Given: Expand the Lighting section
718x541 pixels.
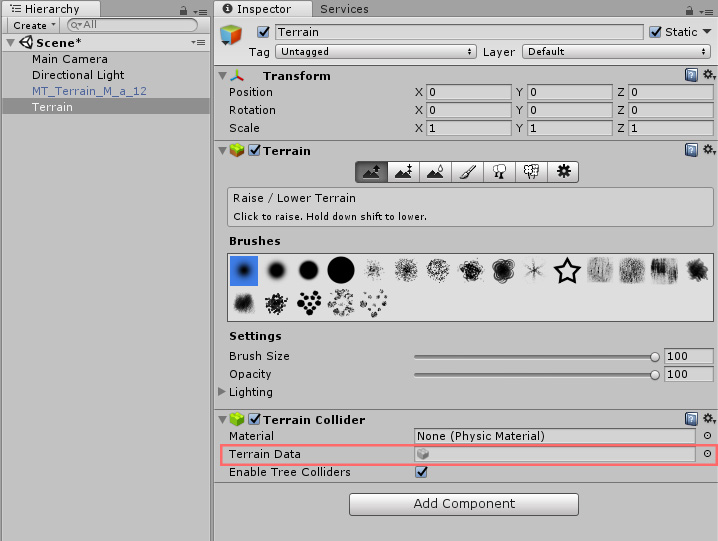Looking at the screenshot, I should click(x=222, y=392).
